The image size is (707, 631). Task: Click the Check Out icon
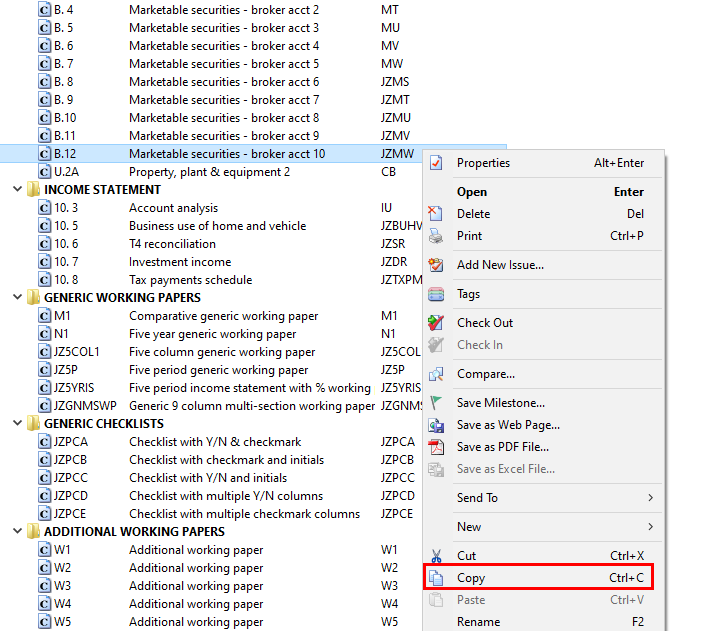click(435, 323)
